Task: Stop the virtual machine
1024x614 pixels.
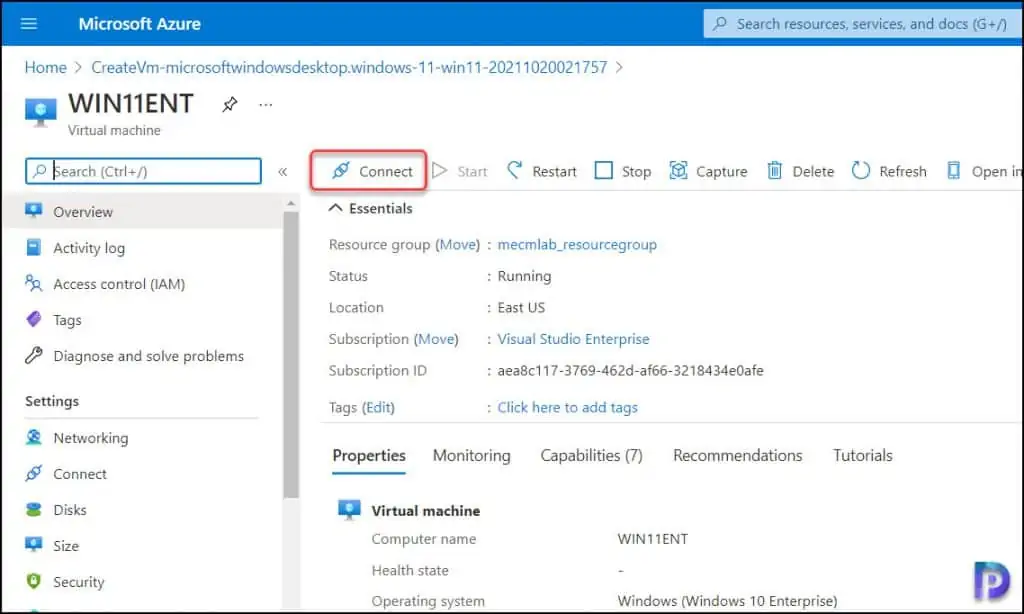Action: point(623,171)
